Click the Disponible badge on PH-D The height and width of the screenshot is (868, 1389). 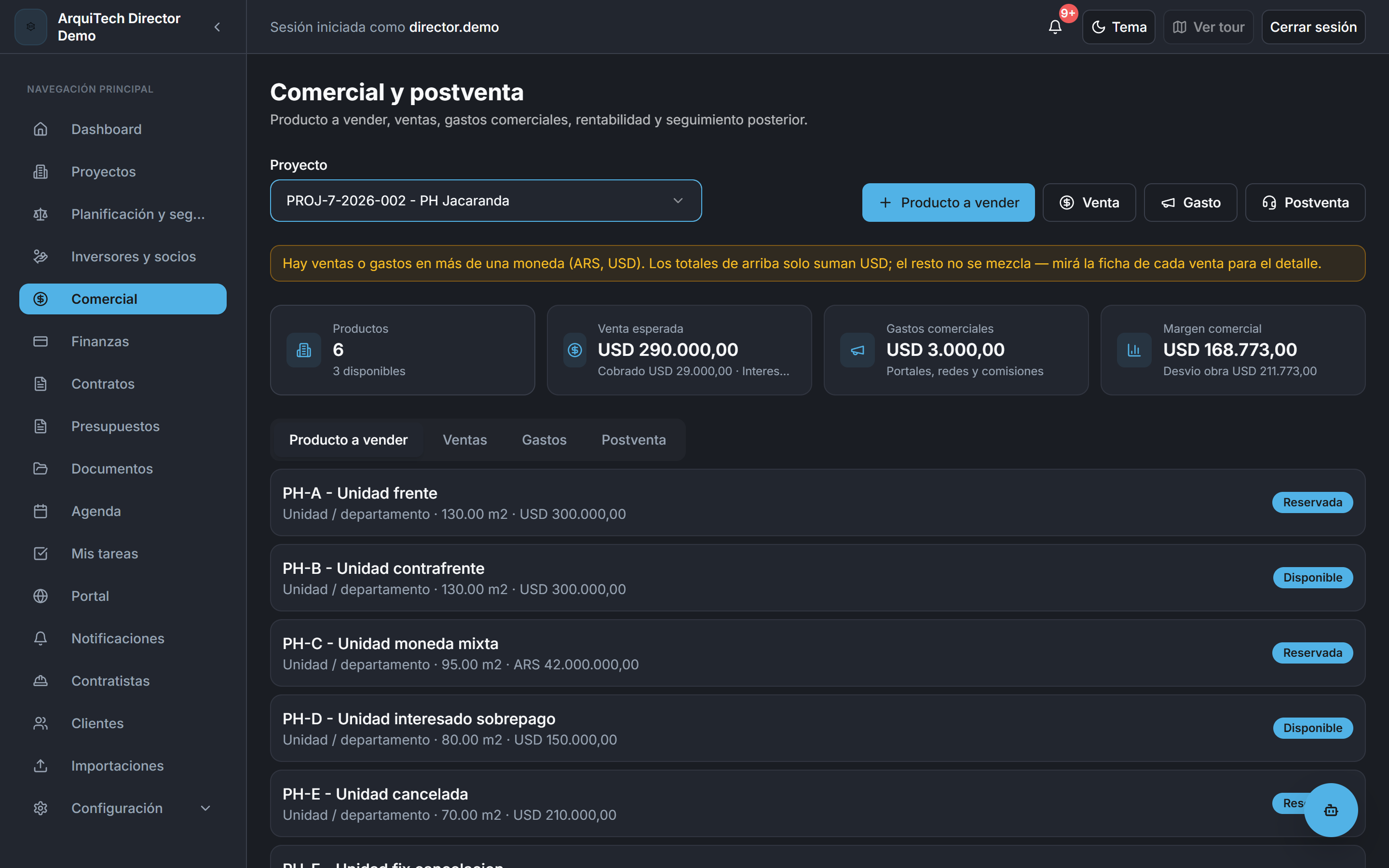click(x=1313, y=728)
